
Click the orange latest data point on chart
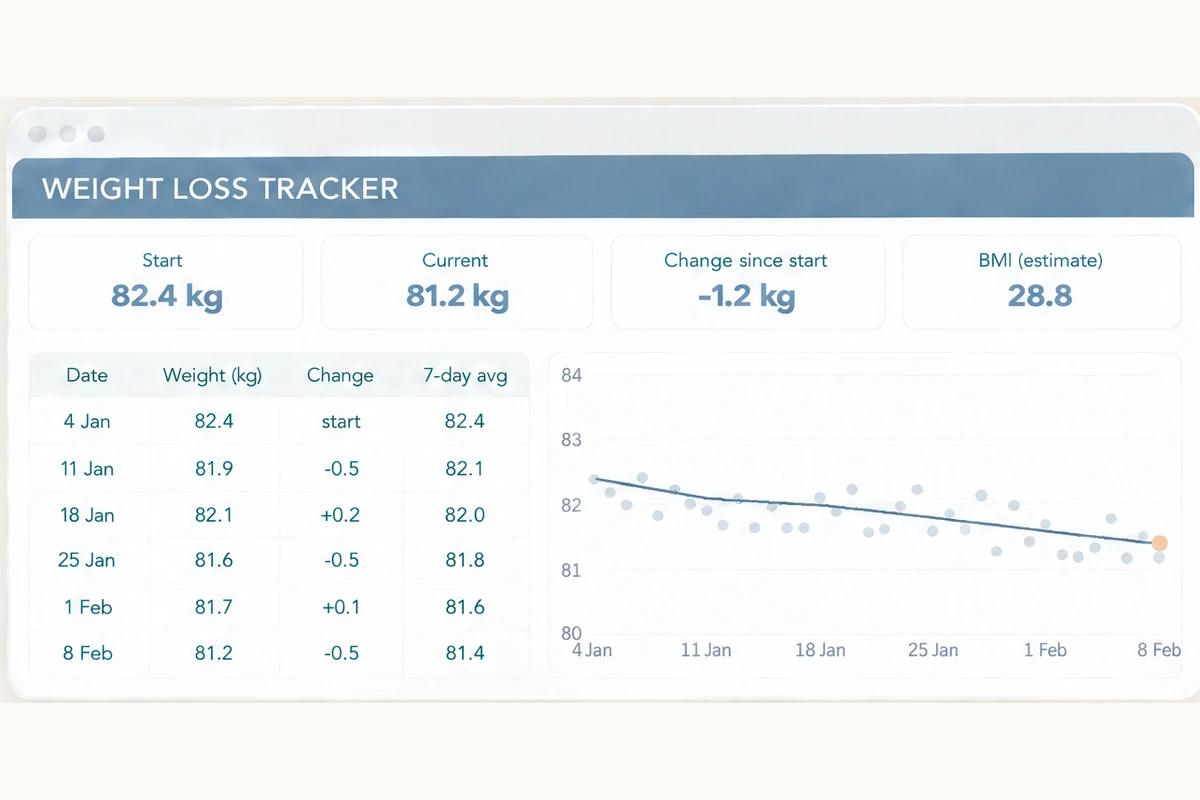pos(1159,543)
